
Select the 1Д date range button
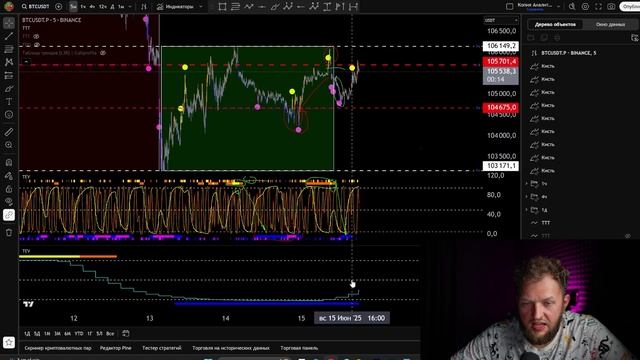click(27, 334)
